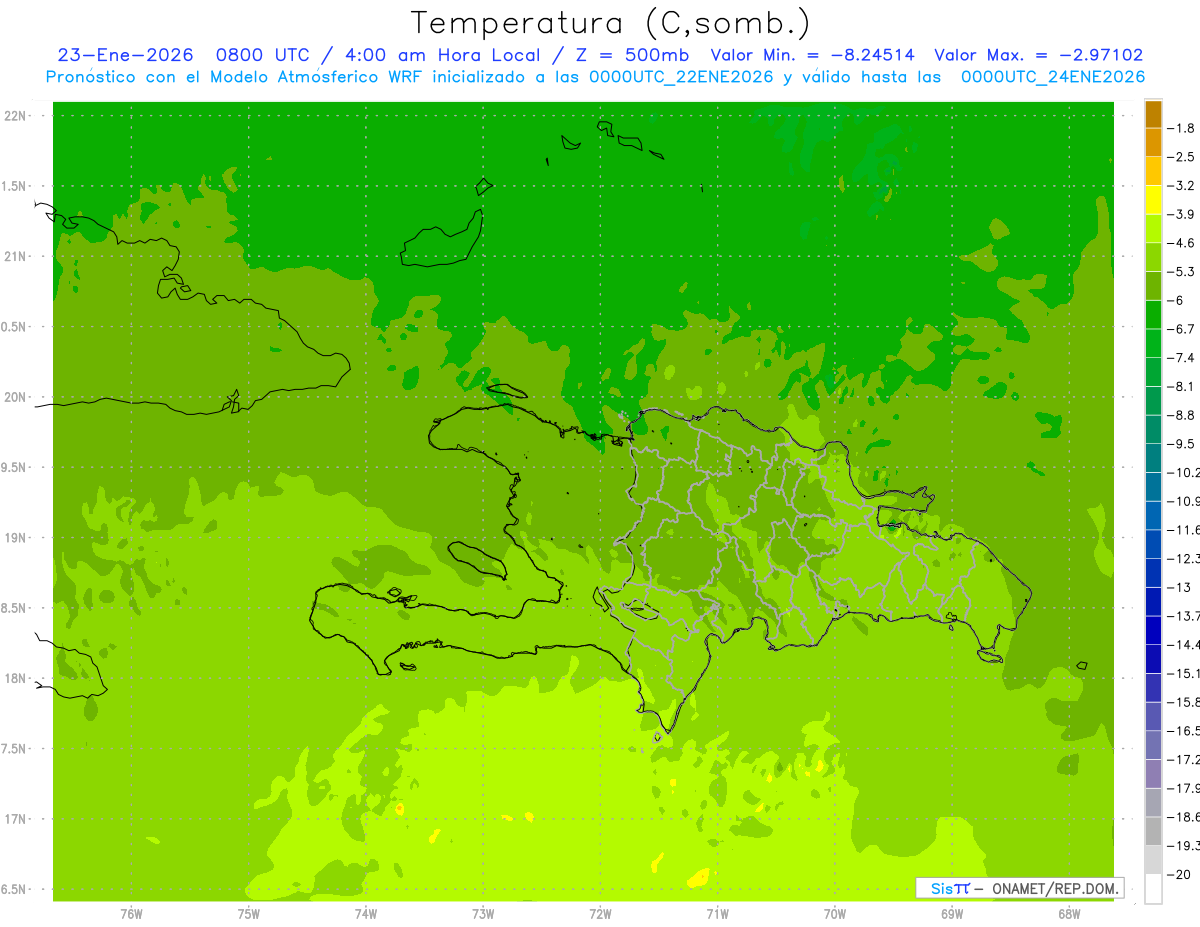This screenshot has width=1200, height=927.
Task: Click the -8.1 legend value
Action: pos(1181,386)
